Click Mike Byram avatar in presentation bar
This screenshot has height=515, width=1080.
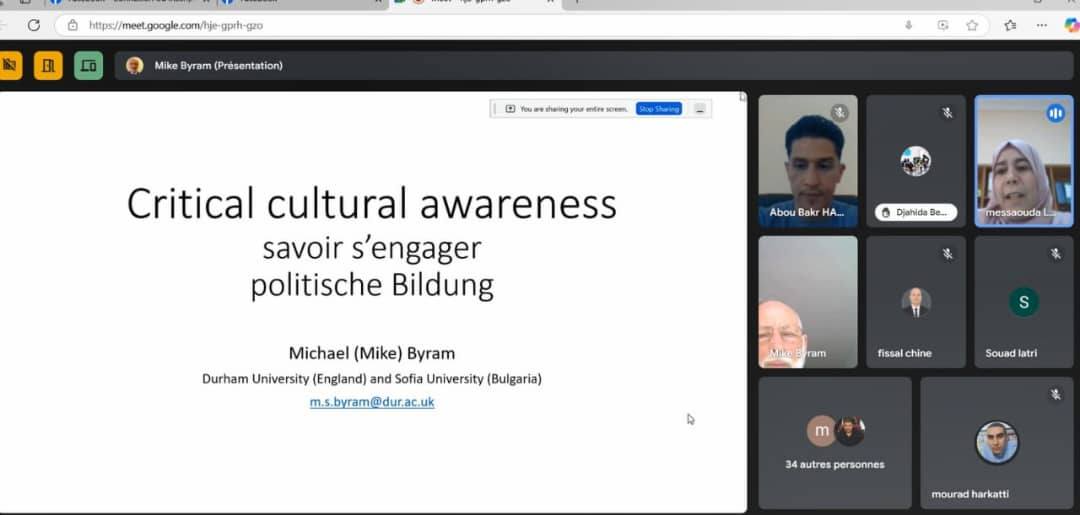pos(134,65)
